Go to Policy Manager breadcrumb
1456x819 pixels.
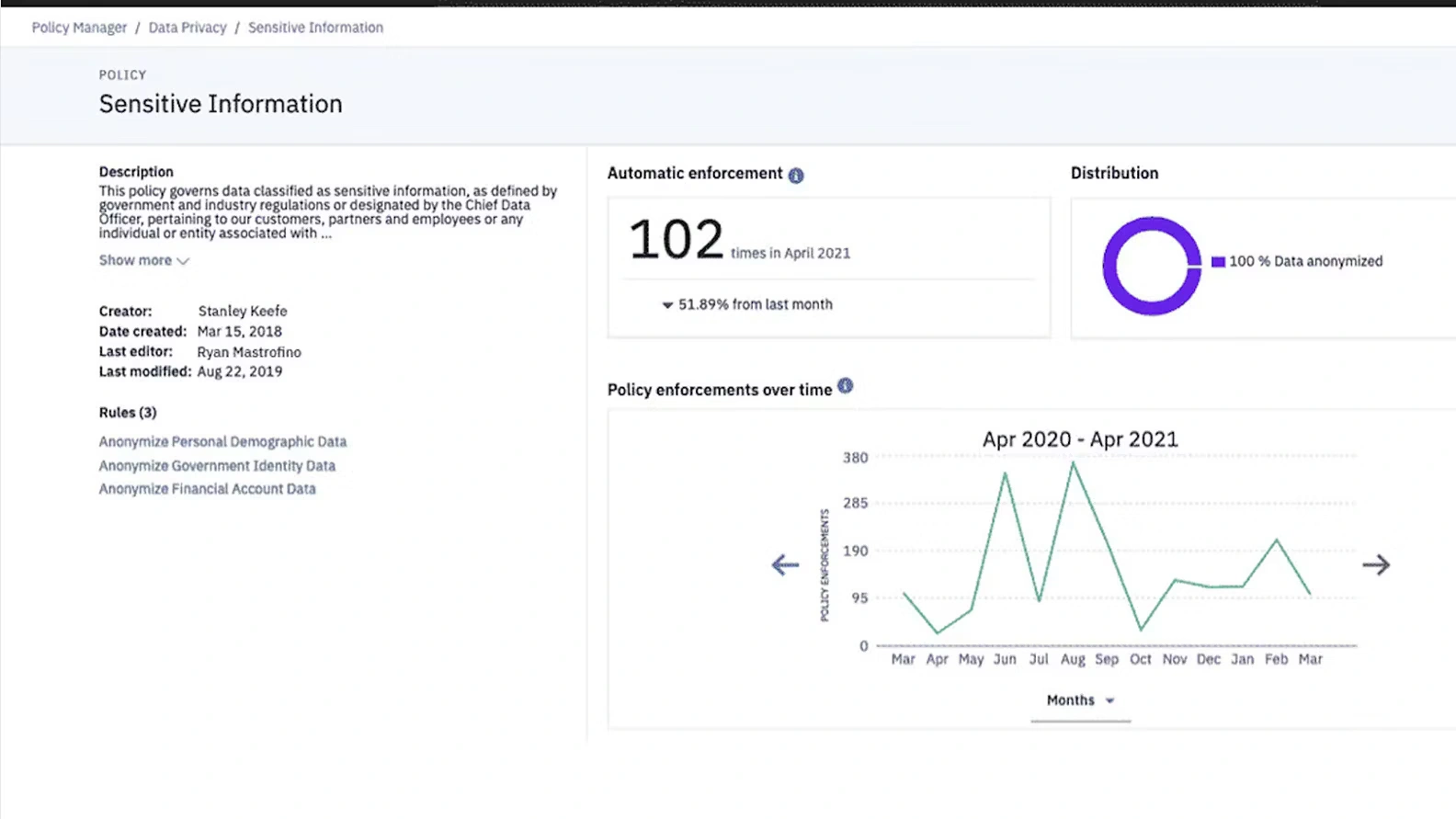[x=79, y=28]
